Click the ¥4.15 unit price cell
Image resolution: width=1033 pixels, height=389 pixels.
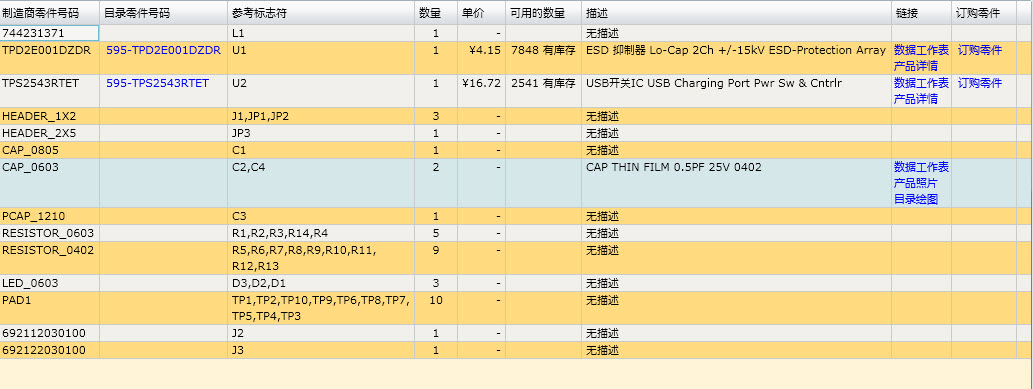482,58
